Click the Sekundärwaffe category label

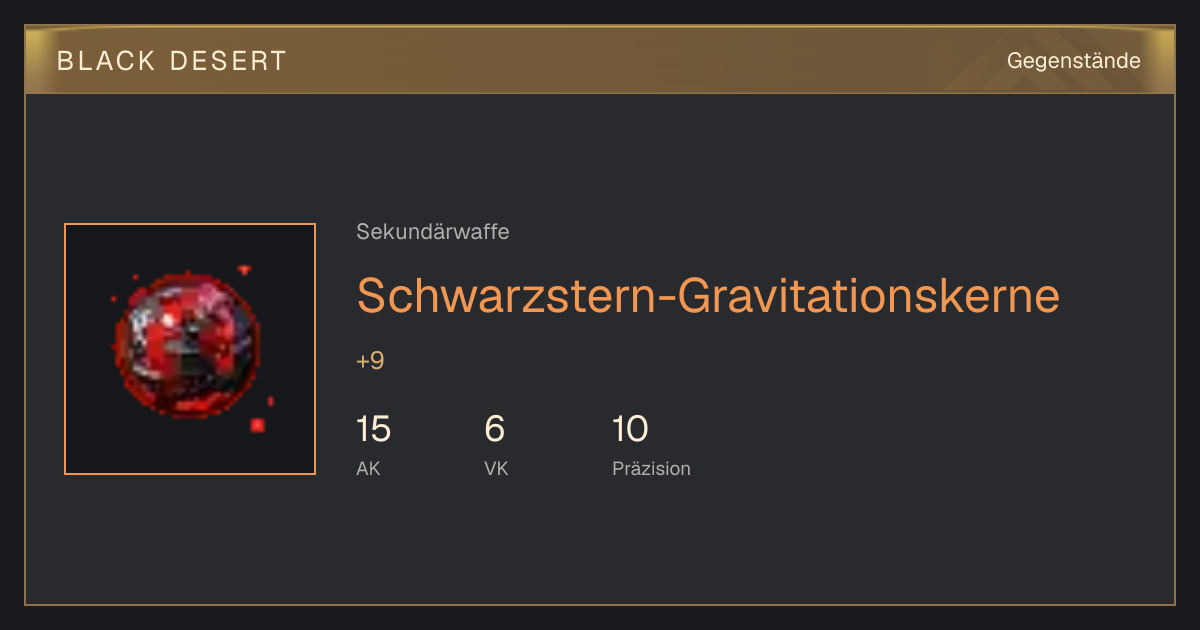tap(433, 232)
